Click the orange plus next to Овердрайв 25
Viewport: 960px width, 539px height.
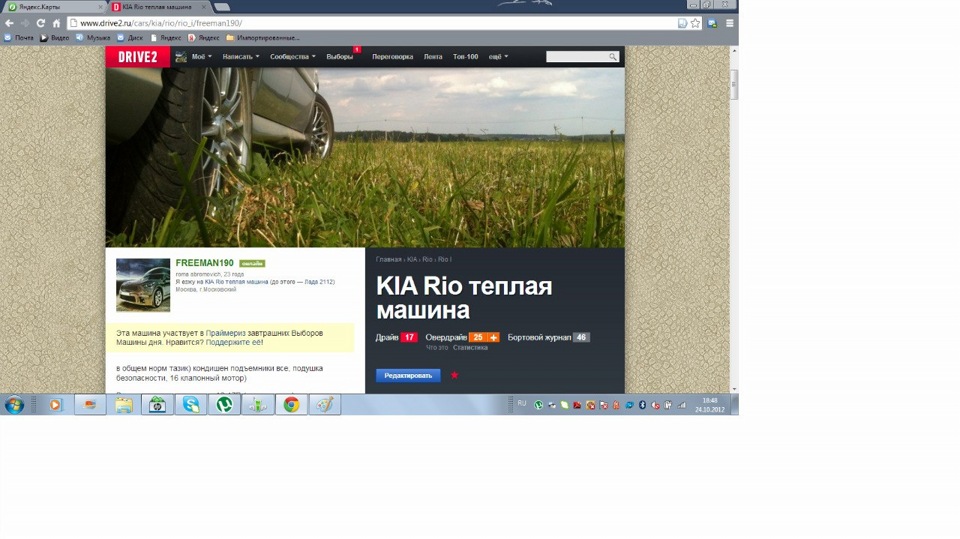point(493,337)
